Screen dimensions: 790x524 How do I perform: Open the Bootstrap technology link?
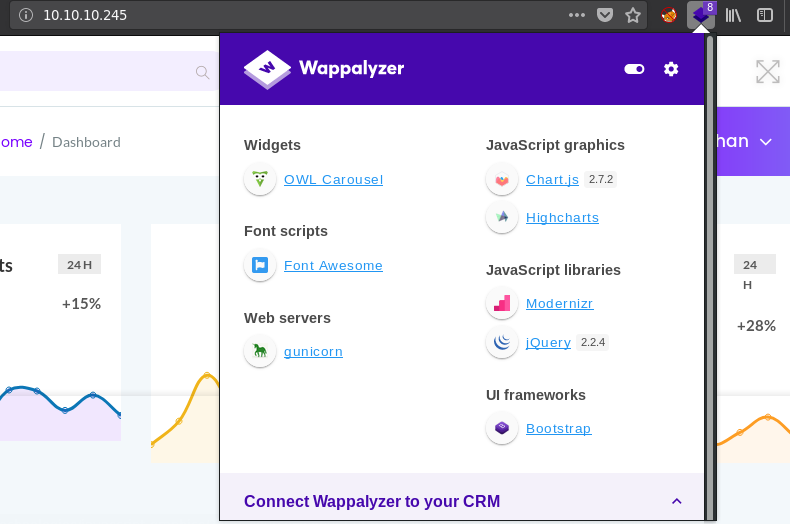point(558,429)
